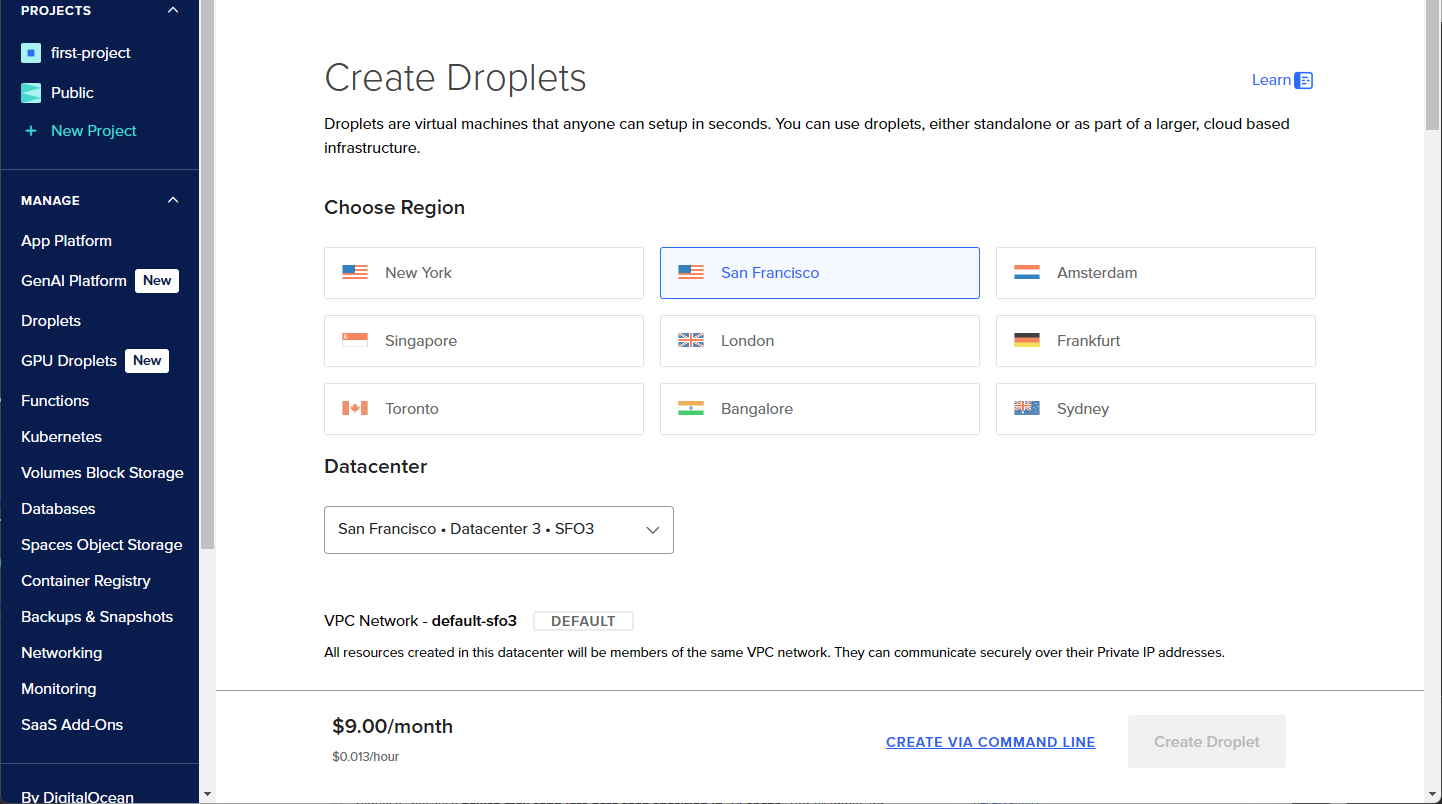Click the Frankfurt Germany flag icon
Image resolution: width=1442 pixels, height=804 pixels.
pyautogui.click(x=1027, y=340)
